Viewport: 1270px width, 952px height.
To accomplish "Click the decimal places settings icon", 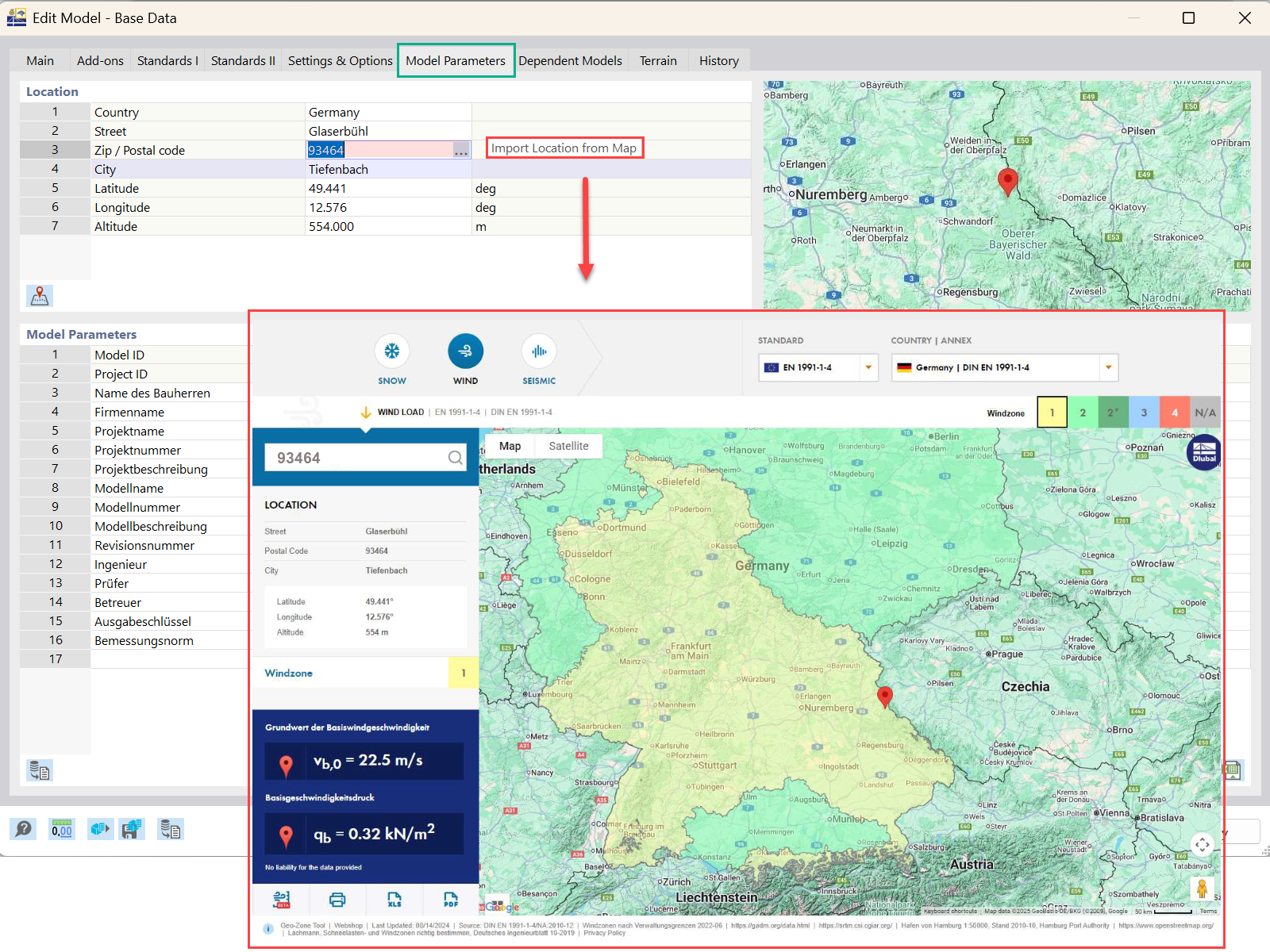I will pyautogui.click(x=61, y=829).
